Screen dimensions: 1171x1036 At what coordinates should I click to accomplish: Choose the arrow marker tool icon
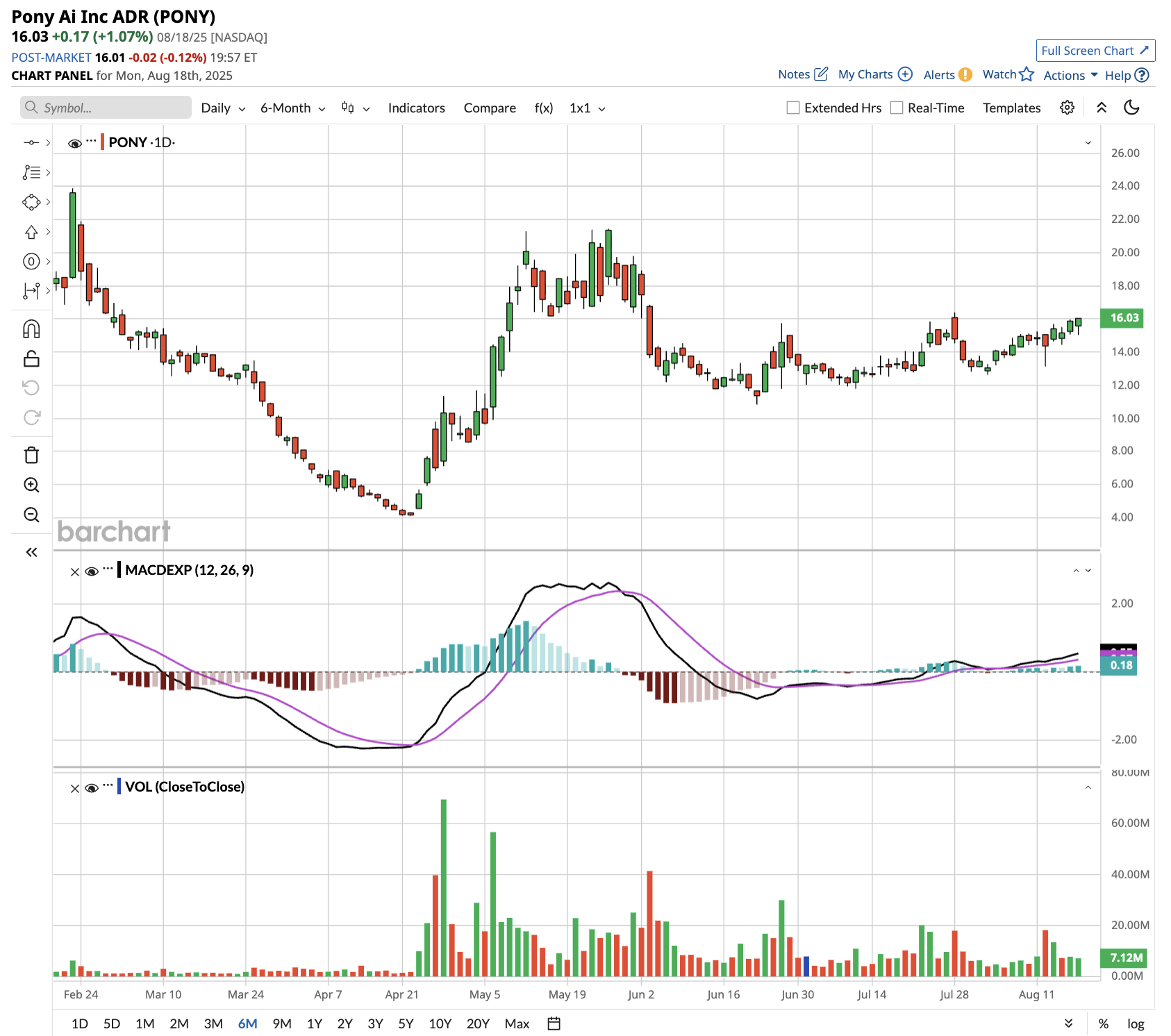tap(31, 232)
